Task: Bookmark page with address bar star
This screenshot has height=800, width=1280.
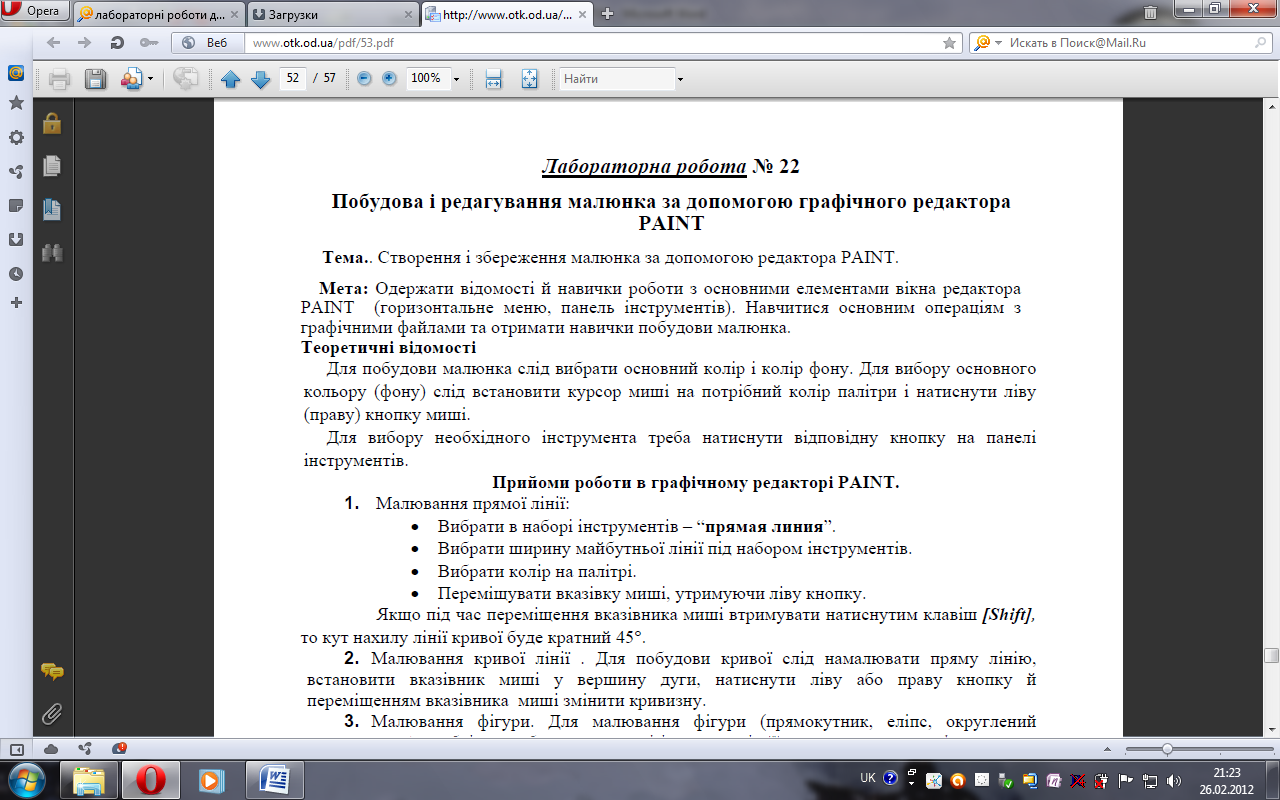Action: click(x=949, y=43)
